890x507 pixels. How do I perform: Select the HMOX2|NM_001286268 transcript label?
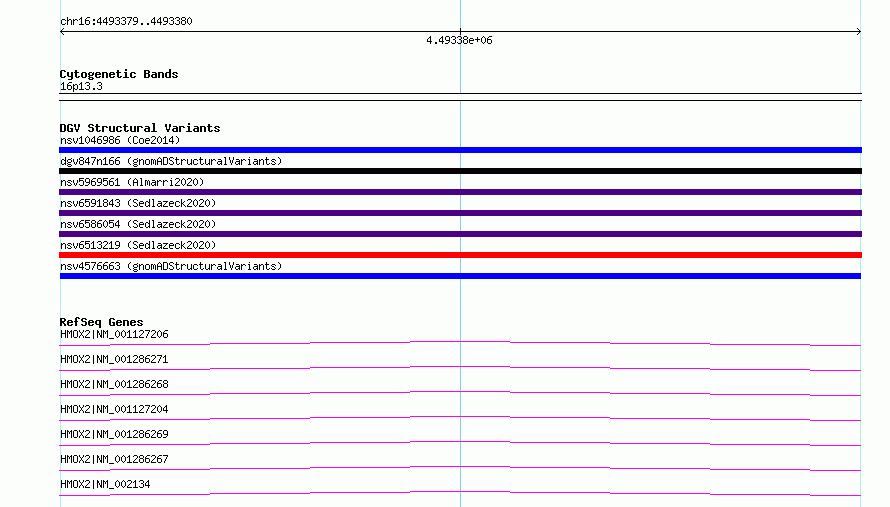tap(114, 384)
